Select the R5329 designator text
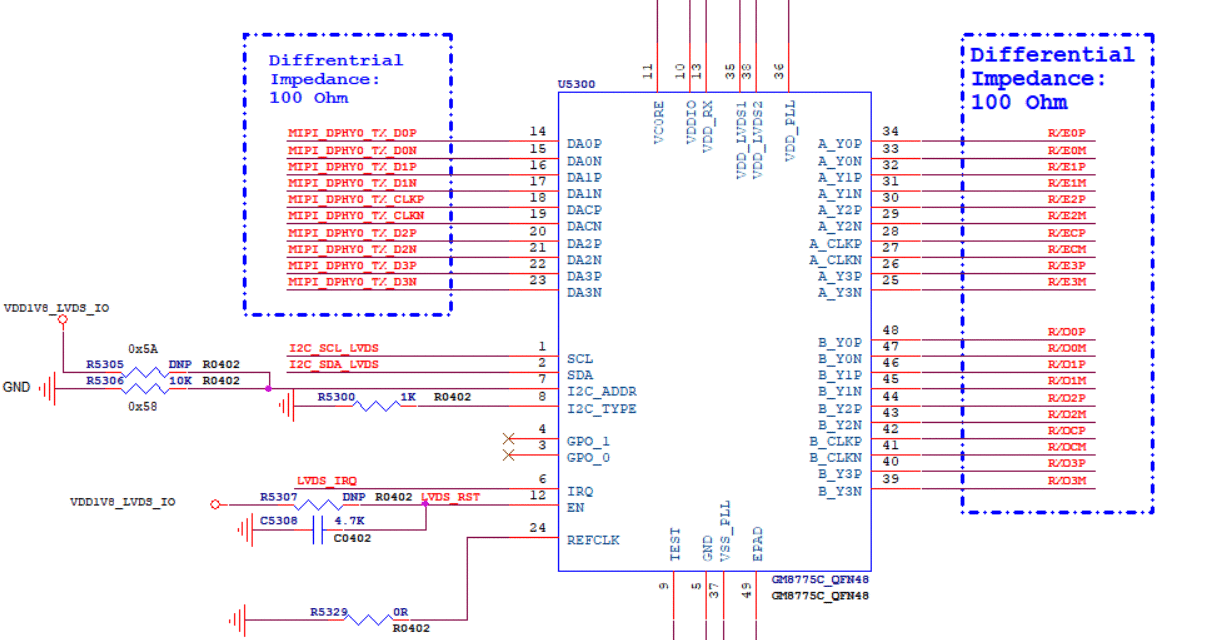 coord(328,610)
